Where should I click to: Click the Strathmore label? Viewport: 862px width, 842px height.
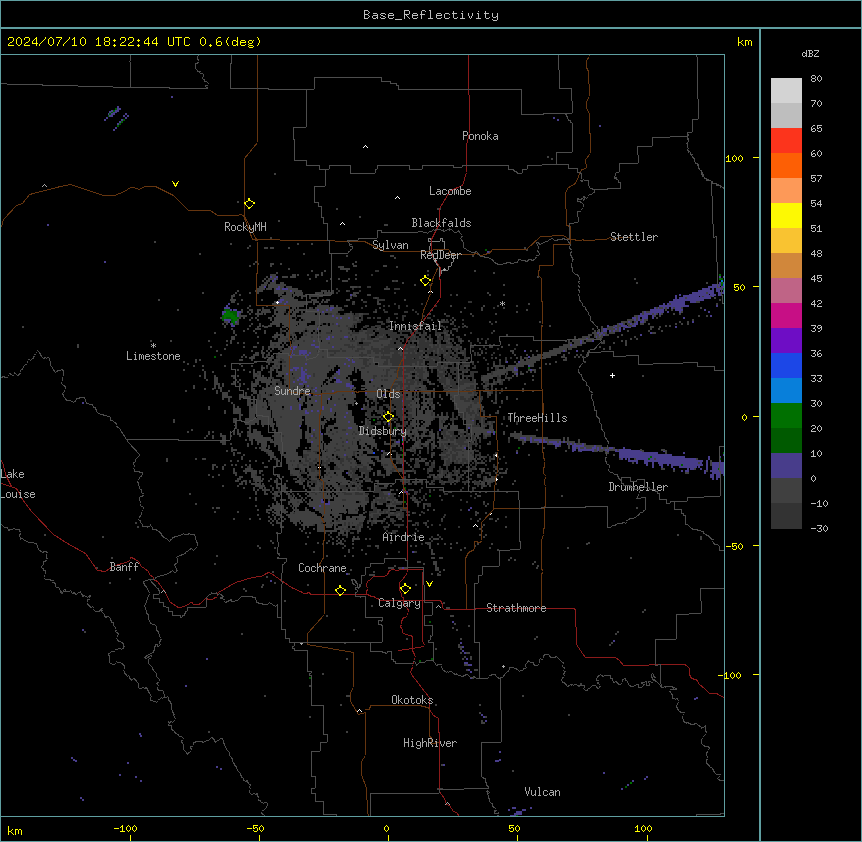tap(516, 608)
